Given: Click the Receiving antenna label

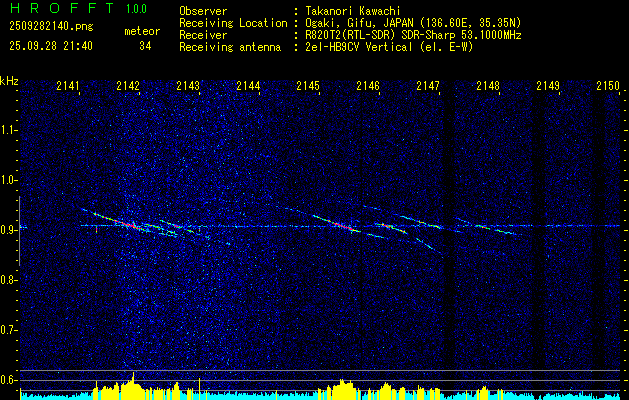Looking at the screenshot, I should pos(230,47).
